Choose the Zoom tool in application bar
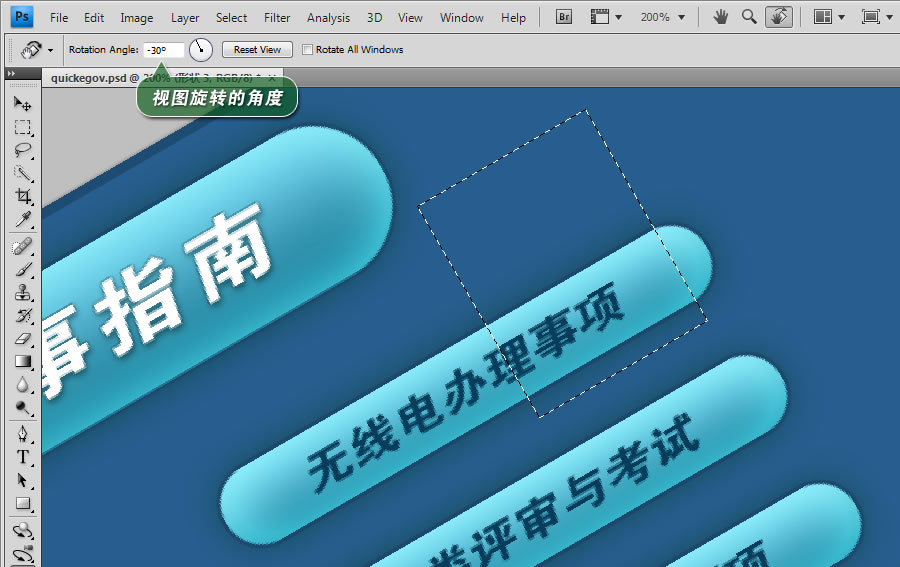Image resolution: width=900 pixels, height=567 pixels. tap(749, 17)
